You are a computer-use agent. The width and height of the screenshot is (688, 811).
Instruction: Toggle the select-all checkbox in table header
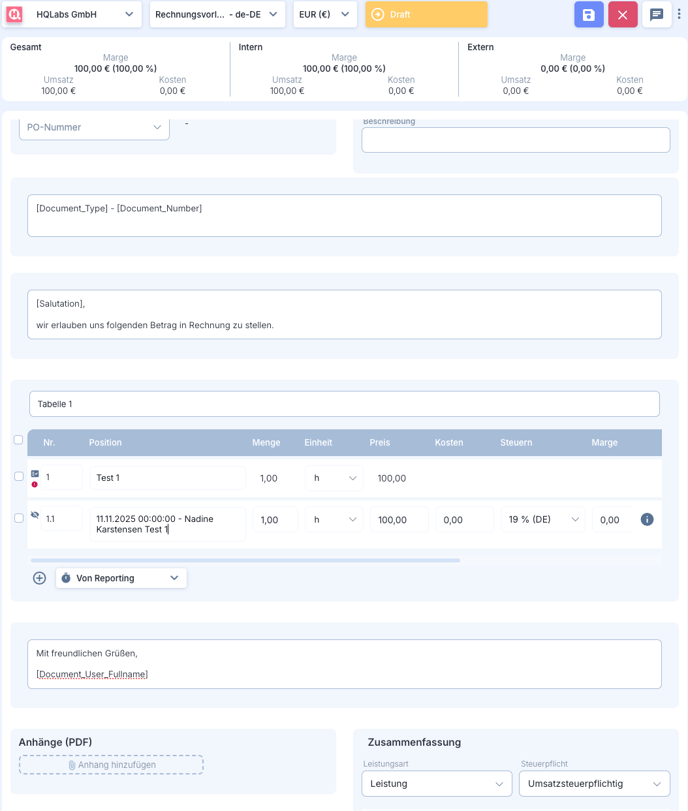coord(18,440)
